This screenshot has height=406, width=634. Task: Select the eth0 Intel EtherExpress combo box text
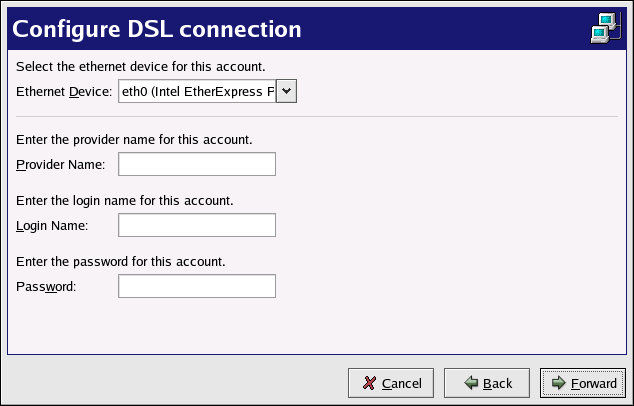coord(196,92)
